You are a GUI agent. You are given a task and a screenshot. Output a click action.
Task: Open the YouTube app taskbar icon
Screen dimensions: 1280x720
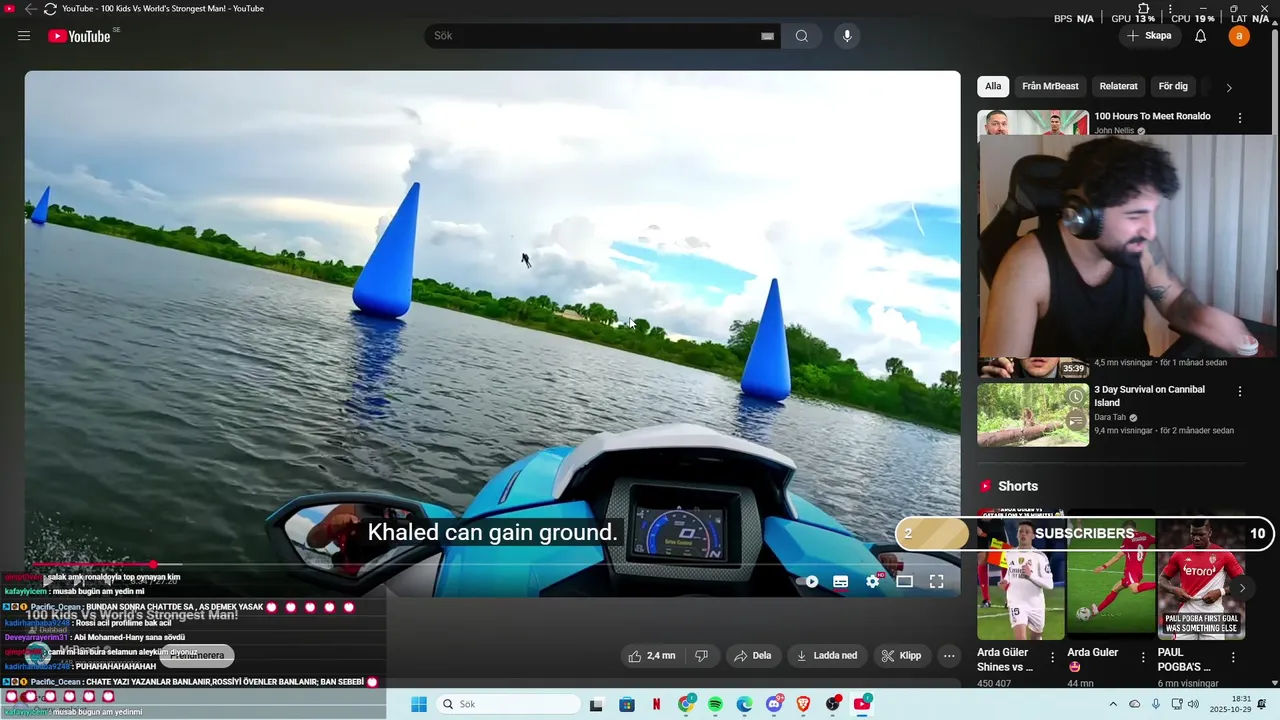tap(862, 704)
